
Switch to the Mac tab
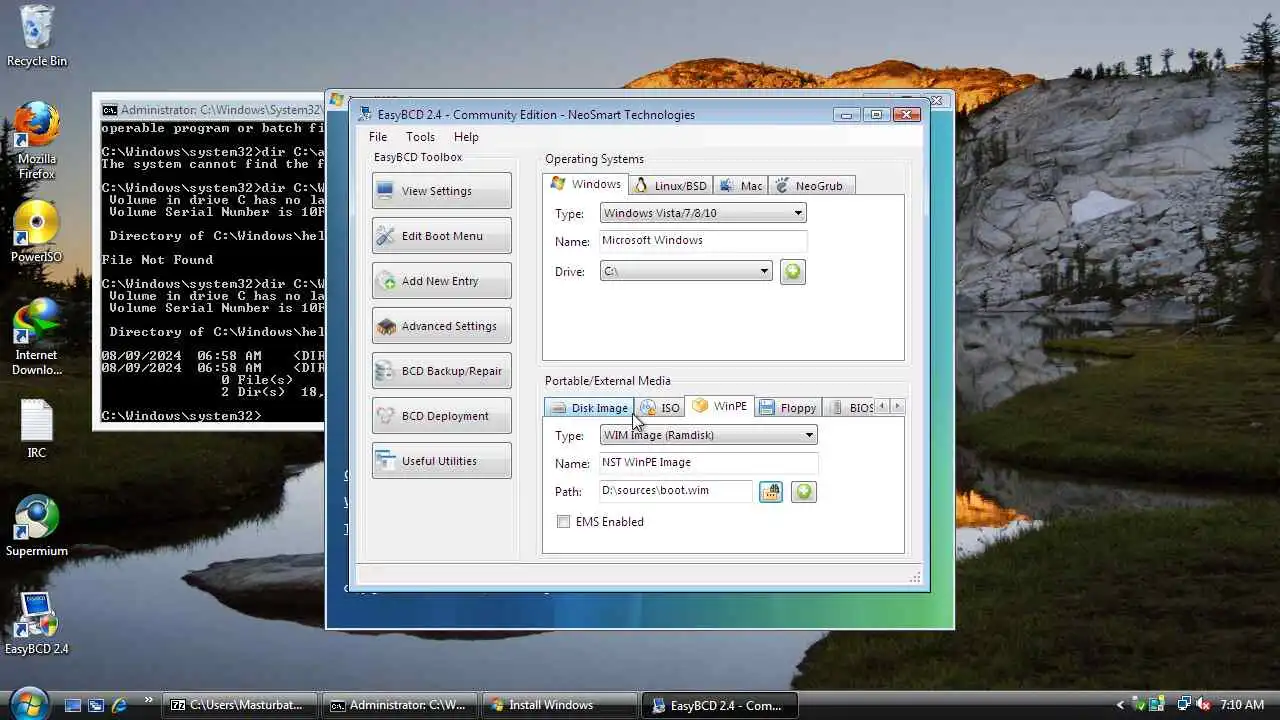741,186
